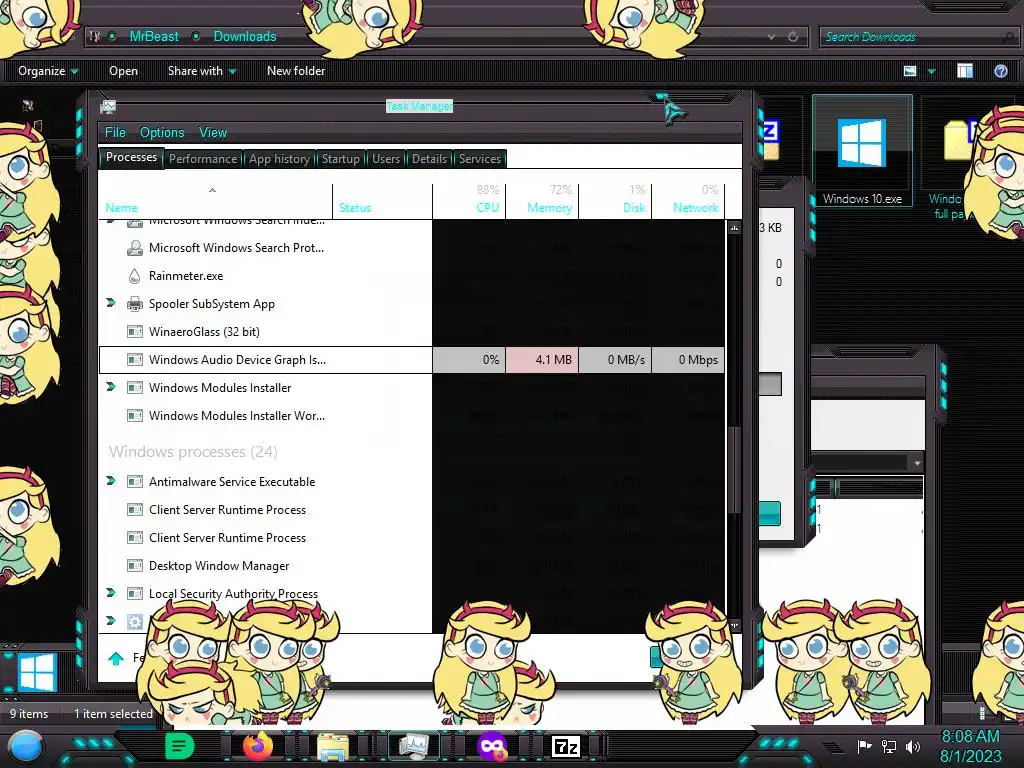
Task: Expand the Spooler SubSystem App process
Action: 111,303
